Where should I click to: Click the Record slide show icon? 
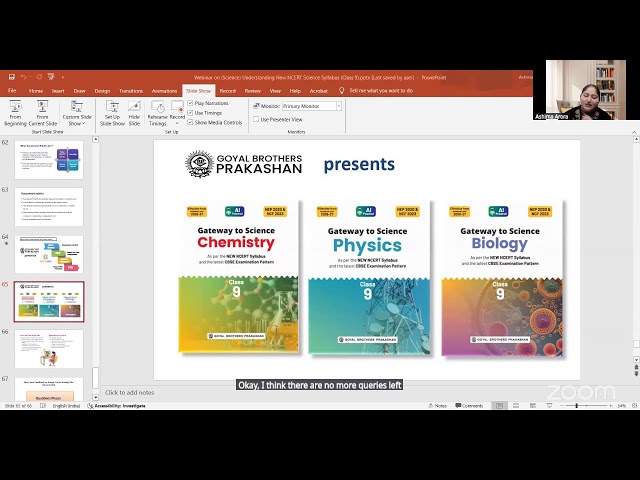pos(177,108)
